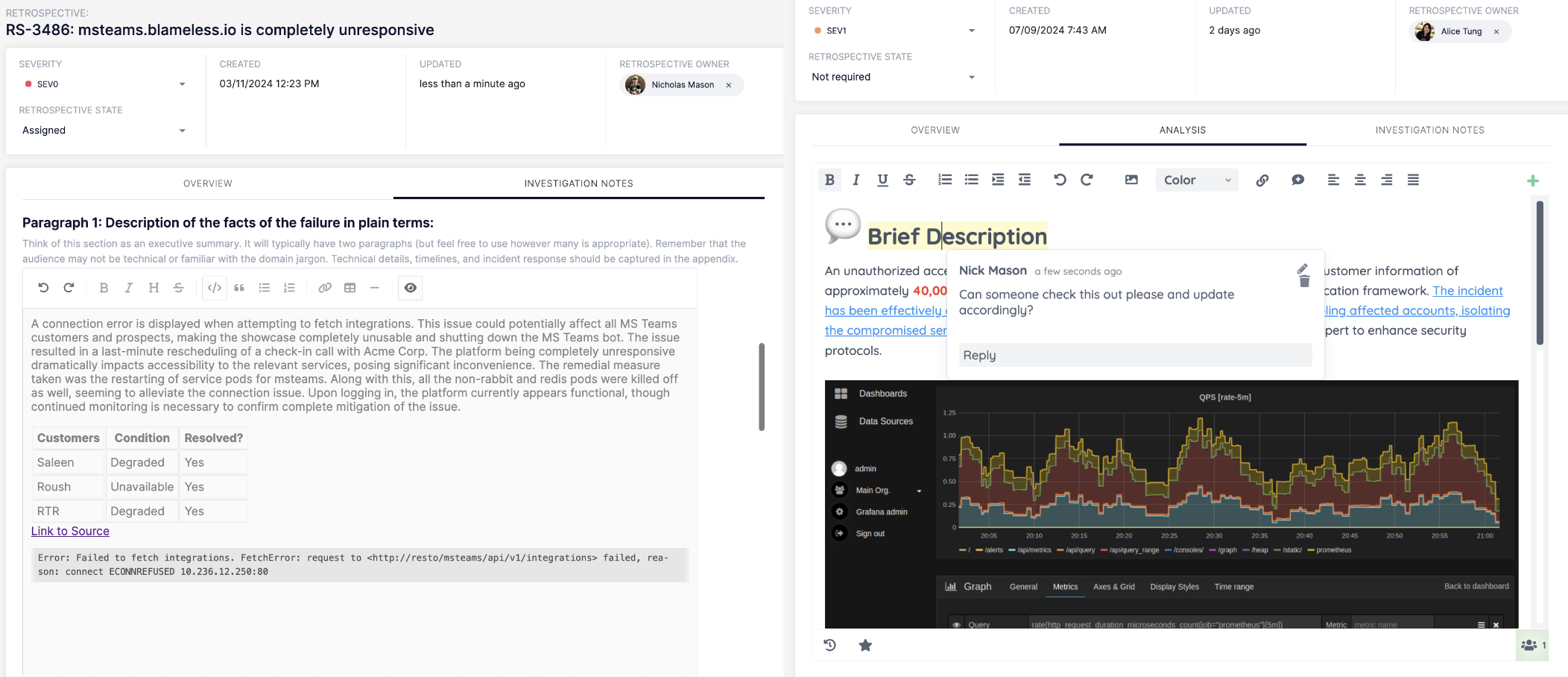The height and width of the screenshot is (677, 1568).
Task: Toggle italic in right Analysis editor
Action: (856, 180)
